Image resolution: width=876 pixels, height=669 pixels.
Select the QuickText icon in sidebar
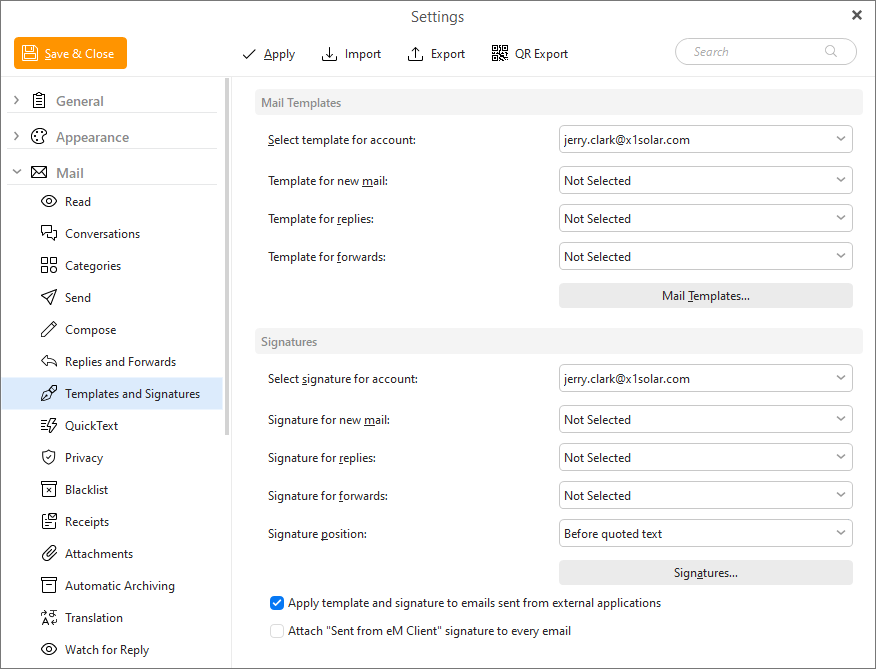click(x=48, y=426)
